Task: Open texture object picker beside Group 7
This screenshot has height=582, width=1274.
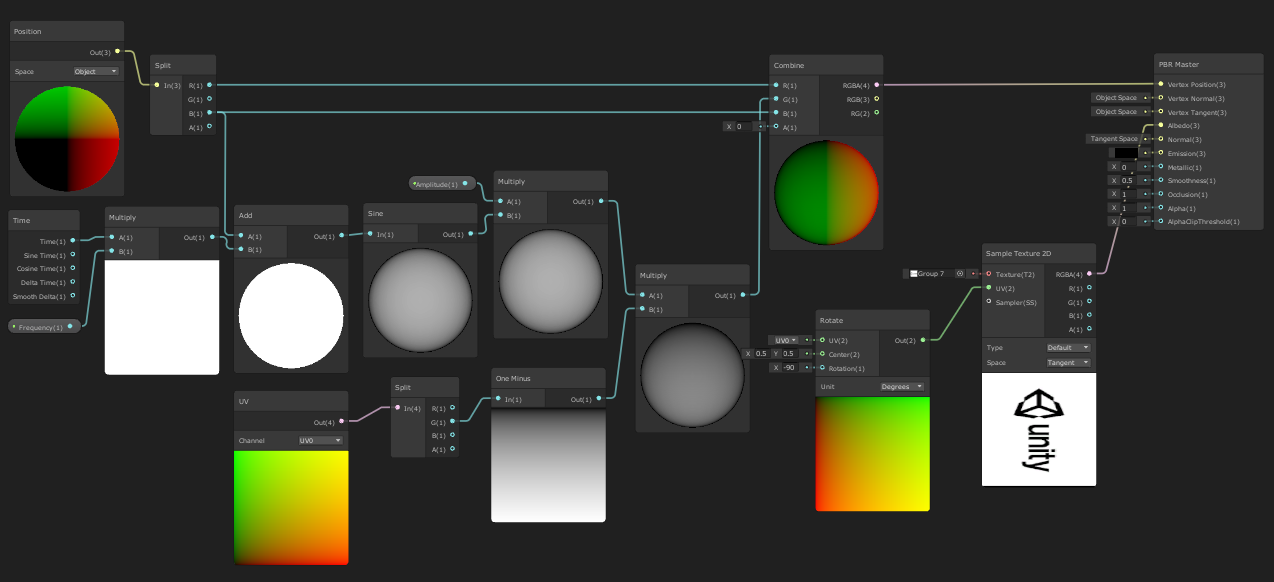Action: click(960, 273)
